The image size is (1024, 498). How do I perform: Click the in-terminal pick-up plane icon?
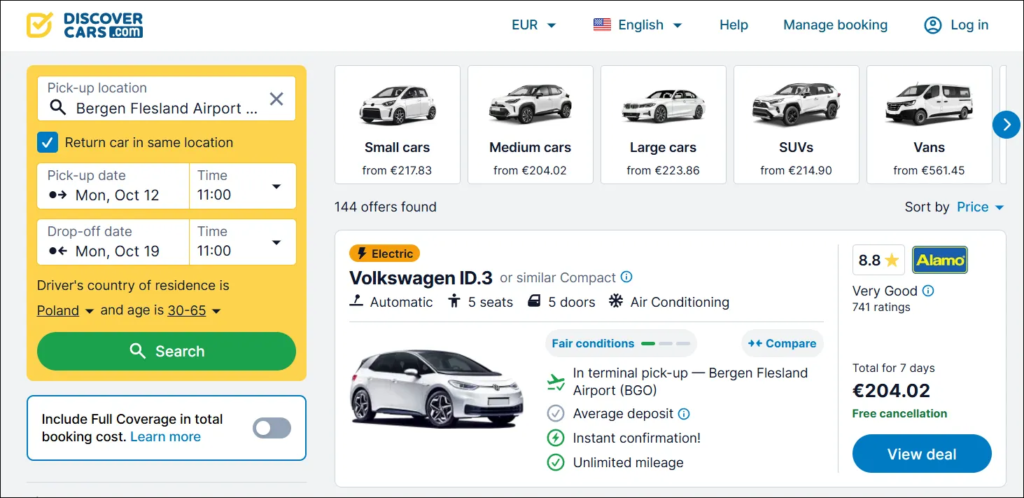pyautogui.click(x=556, y=382)
